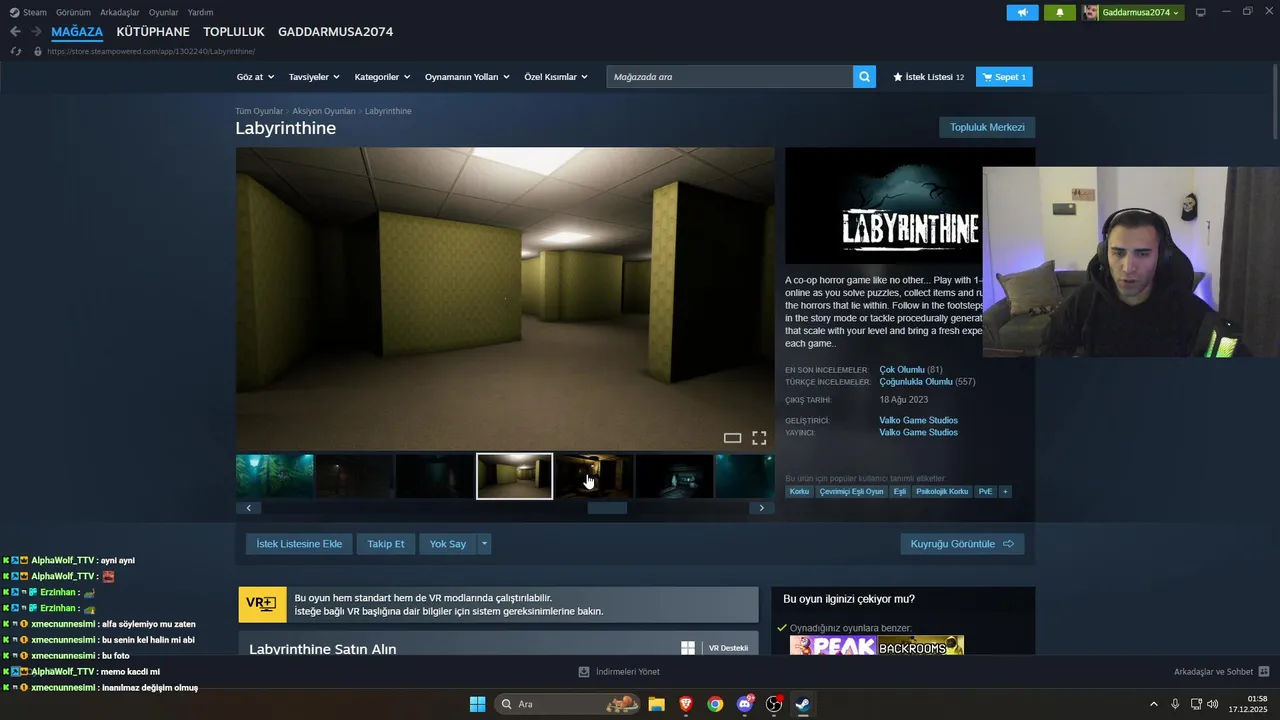
Task: Click the Yok Say button
Action: [448, 544]
